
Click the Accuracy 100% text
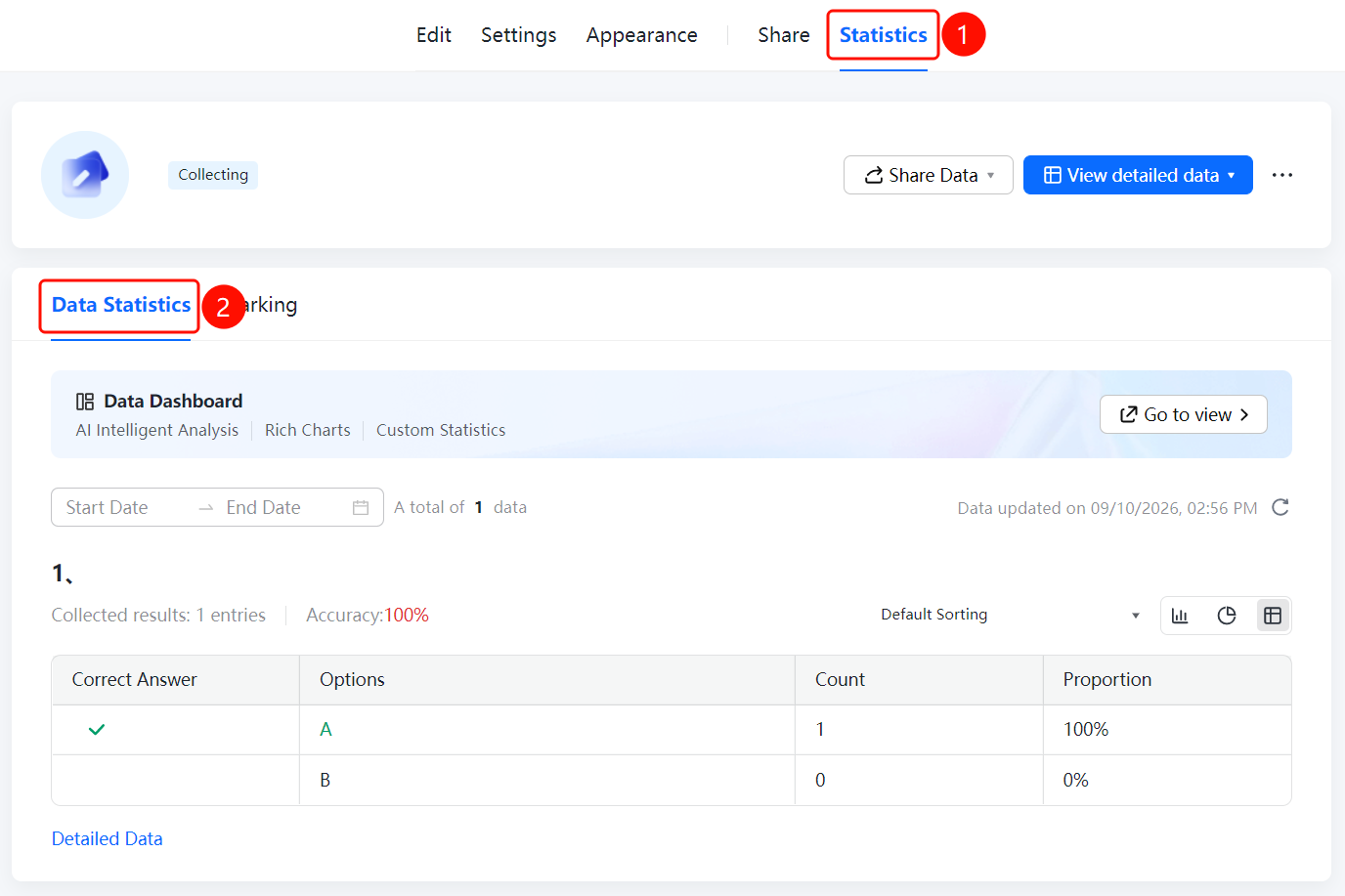368,615
